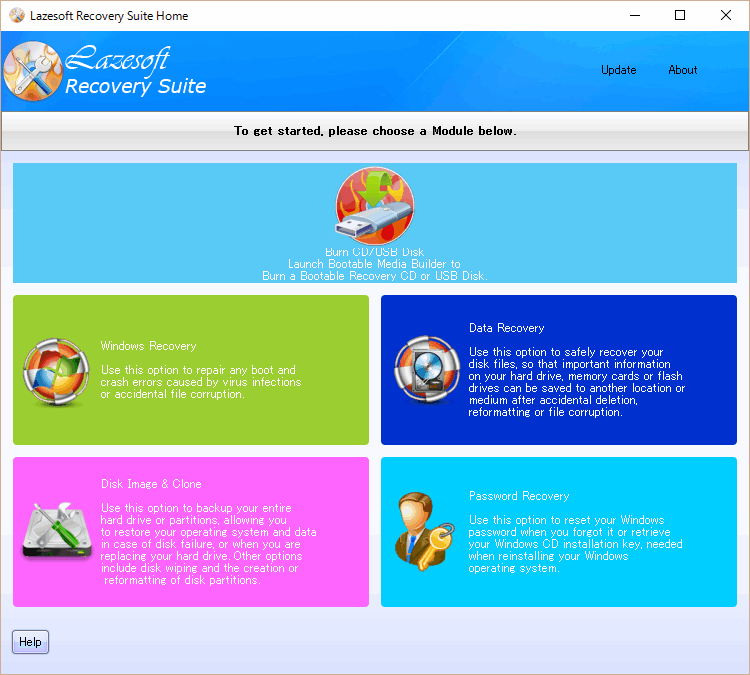Click the Lazesoft Recovery Suite logo in header
This screenshot has height=675, width=750.
pyautogui.click(x=105, y=71)
